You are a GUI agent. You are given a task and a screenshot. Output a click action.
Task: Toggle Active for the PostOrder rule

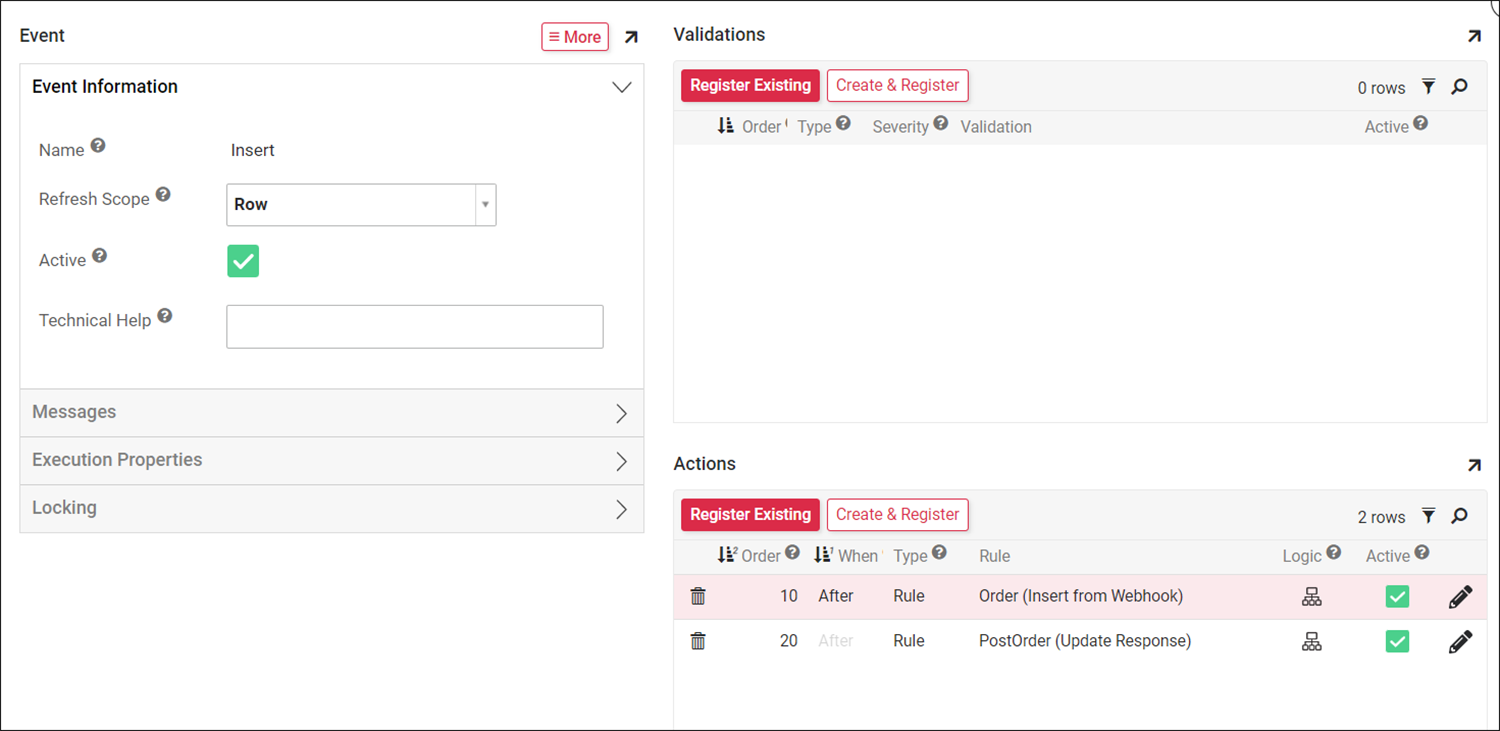coord(1397,641)
